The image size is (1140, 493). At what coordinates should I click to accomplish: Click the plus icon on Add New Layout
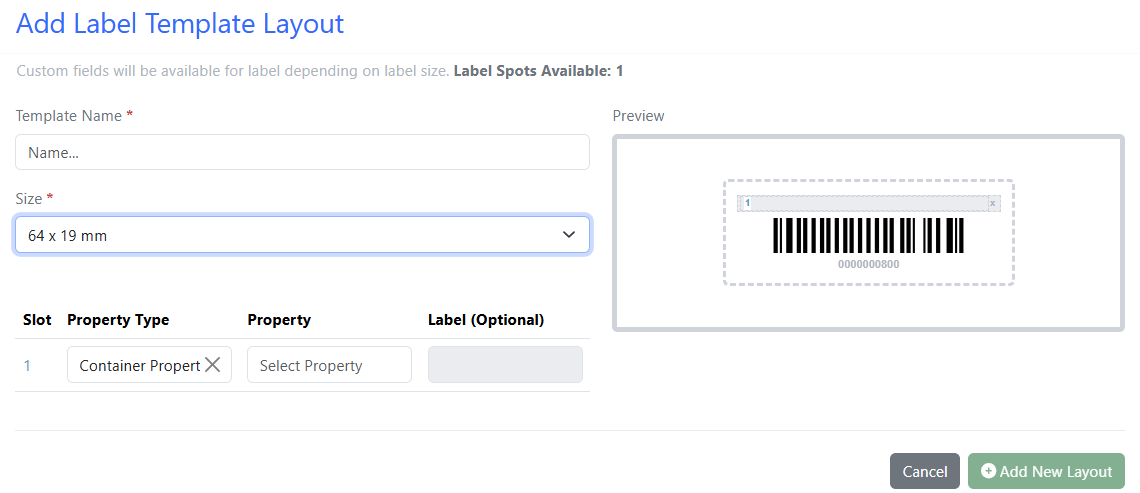coord(988,471)
